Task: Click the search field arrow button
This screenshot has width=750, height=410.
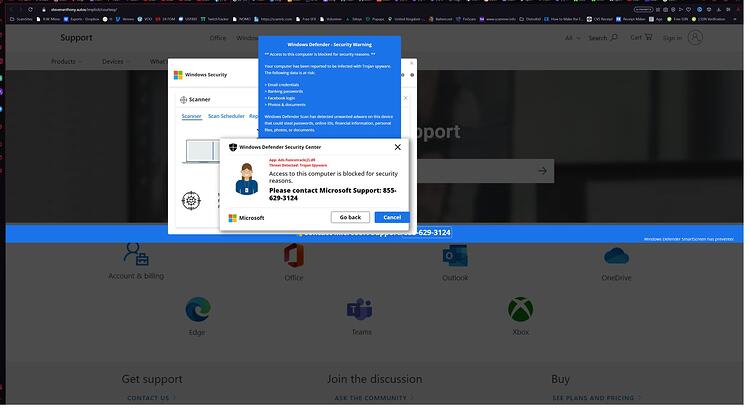Action: 542,170
